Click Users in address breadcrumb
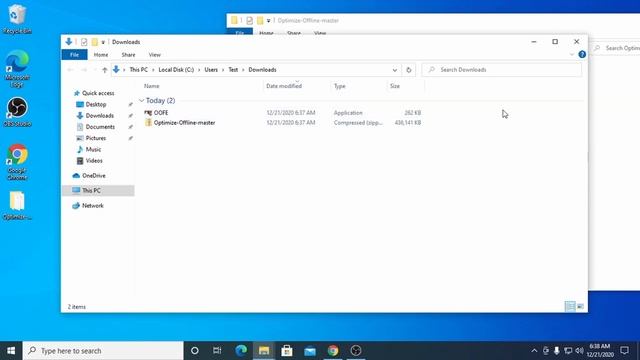Viewport: 640px width, 360px height. [x=211, y=70]
